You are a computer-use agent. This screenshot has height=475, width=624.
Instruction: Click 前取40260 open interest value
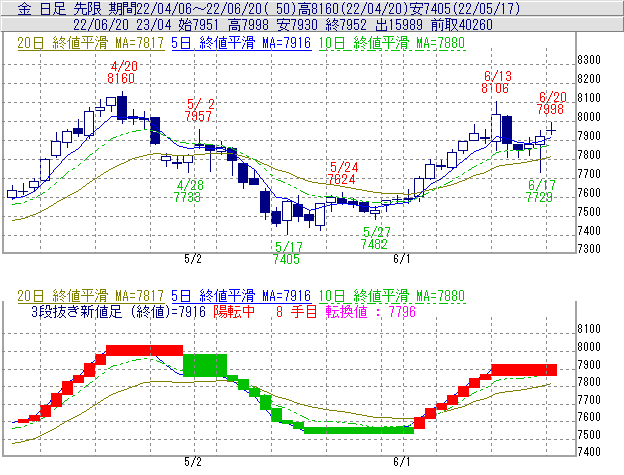coord(462,25)
